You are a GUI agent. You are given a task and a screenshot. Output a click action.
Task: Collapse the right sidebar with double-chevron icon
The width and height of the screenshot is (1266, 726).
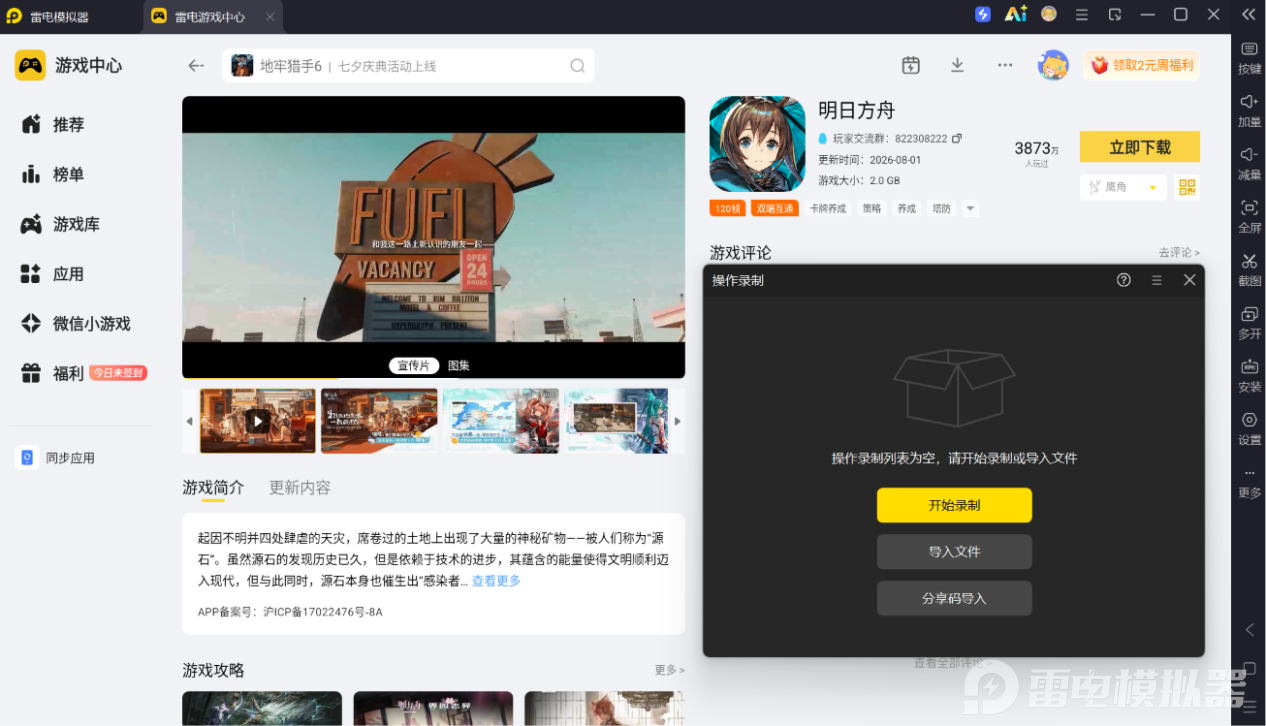1248,15
